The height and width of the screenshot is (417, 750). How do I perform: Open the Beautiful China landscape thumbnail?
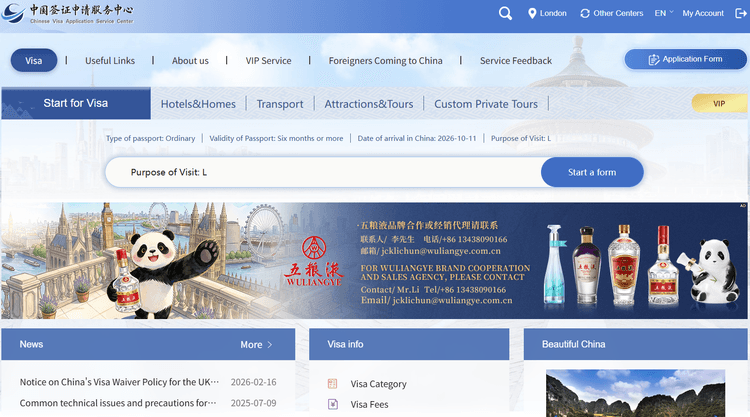pos(635,393)
